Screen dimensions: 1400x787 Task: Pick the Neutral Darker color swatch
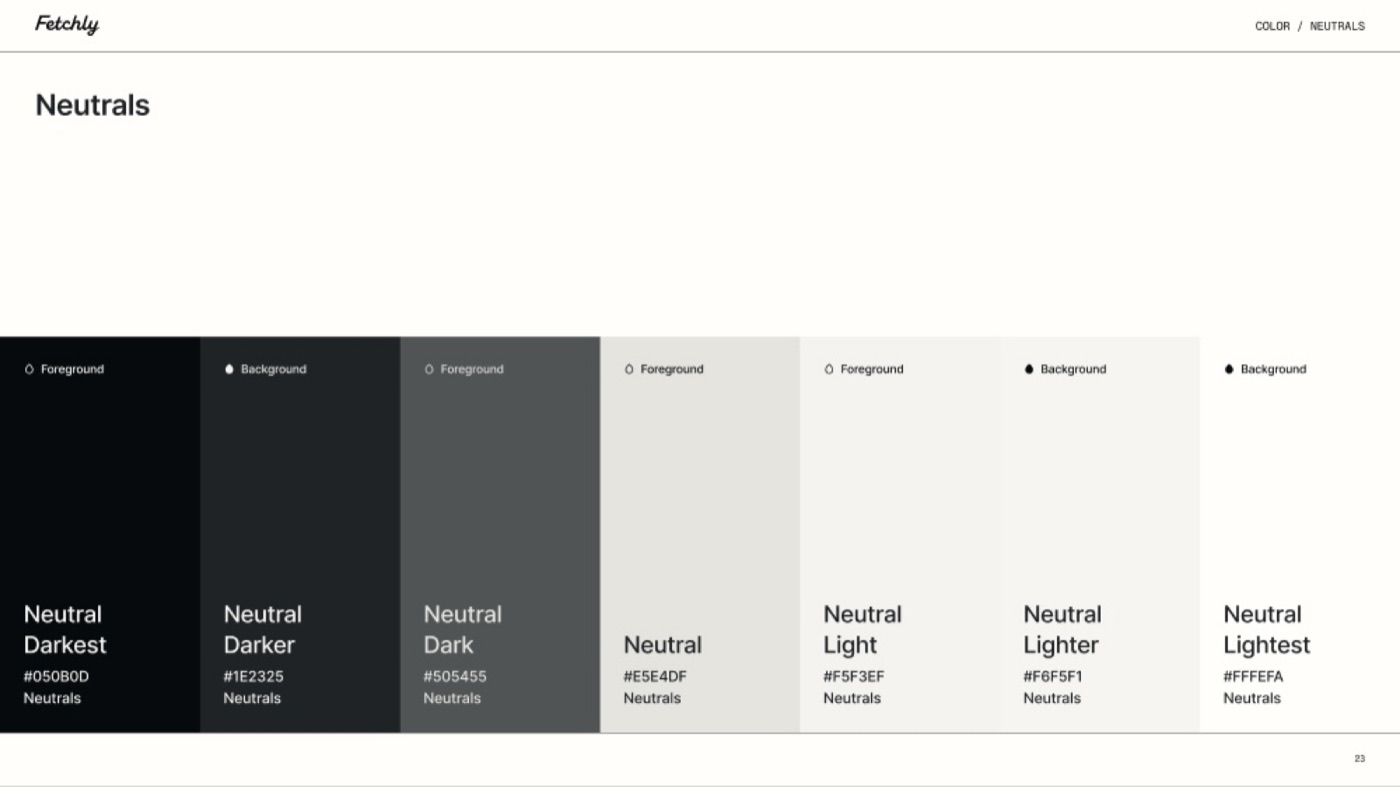300,535
